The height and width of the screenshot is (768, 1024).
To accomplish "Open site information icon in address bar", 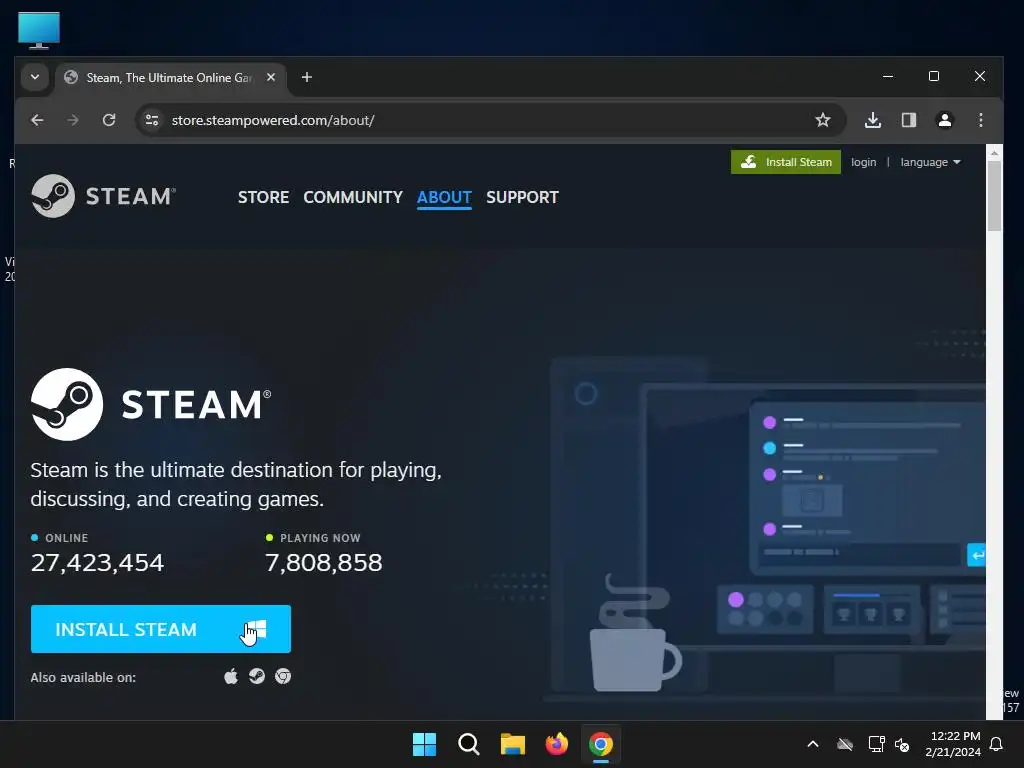I will pyautogui.click(x=152, y=120).
